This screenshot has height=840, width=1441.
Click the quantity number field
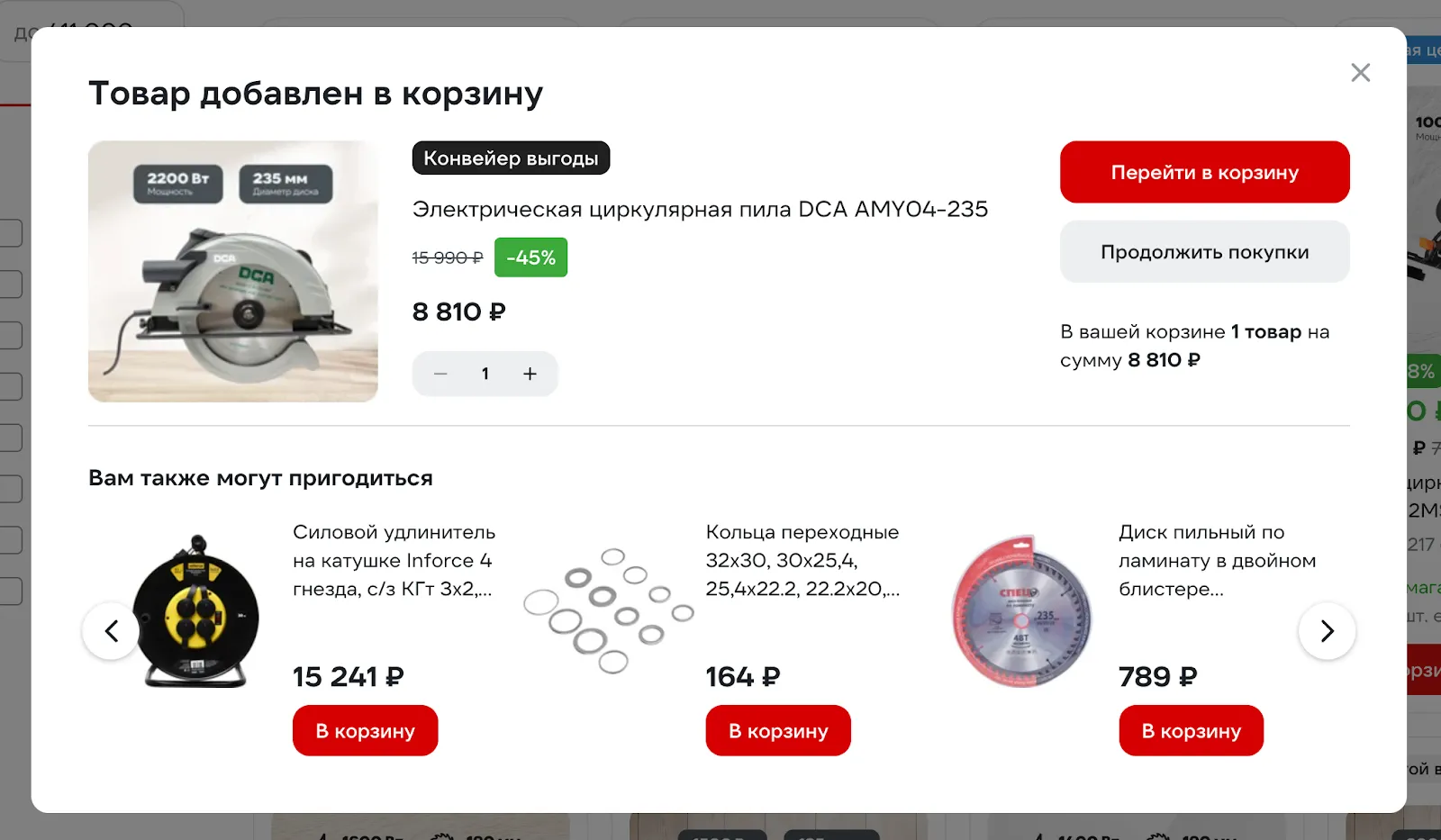pos(485,374)
